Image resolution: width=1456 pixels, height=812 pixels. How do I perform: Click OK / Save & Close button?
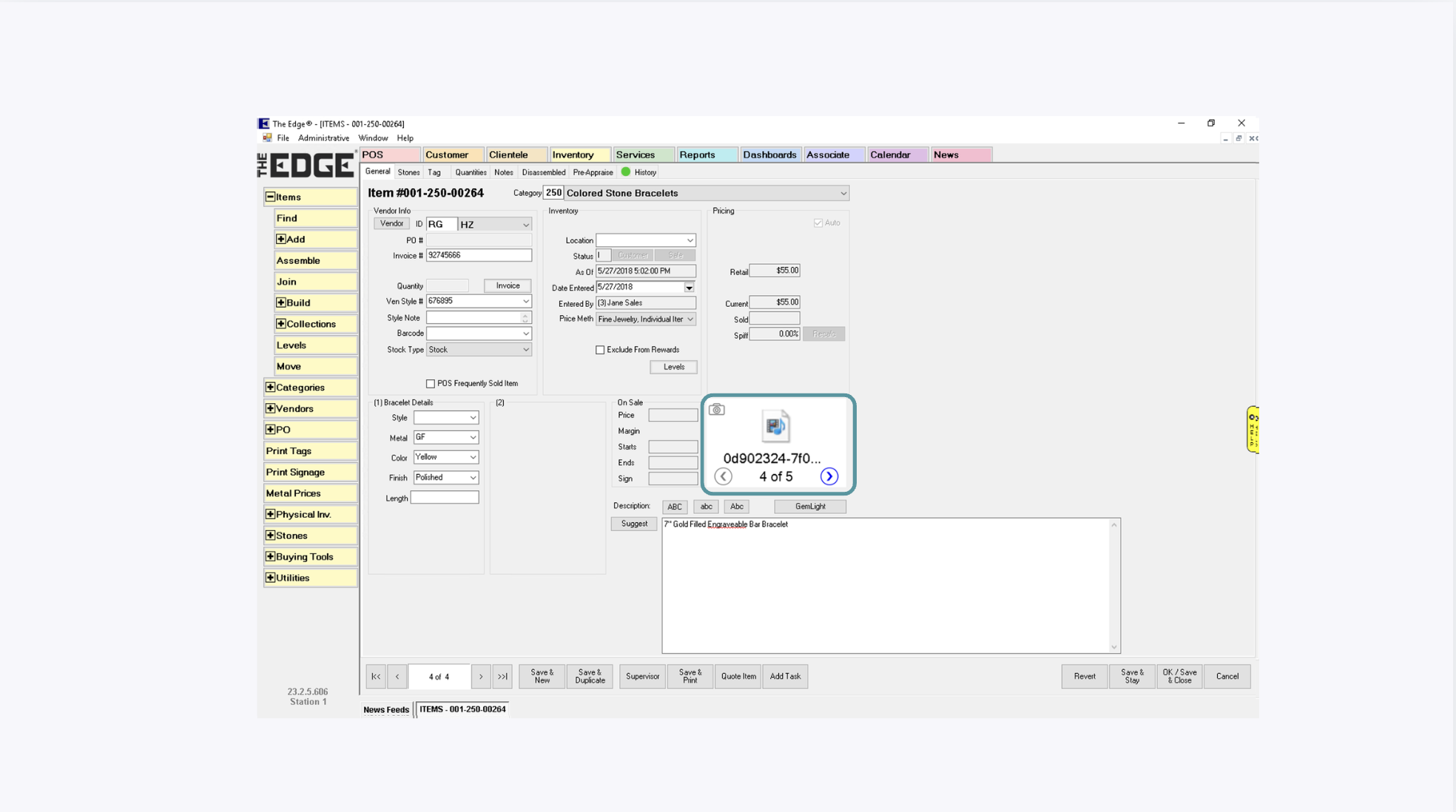[1179, 676]
